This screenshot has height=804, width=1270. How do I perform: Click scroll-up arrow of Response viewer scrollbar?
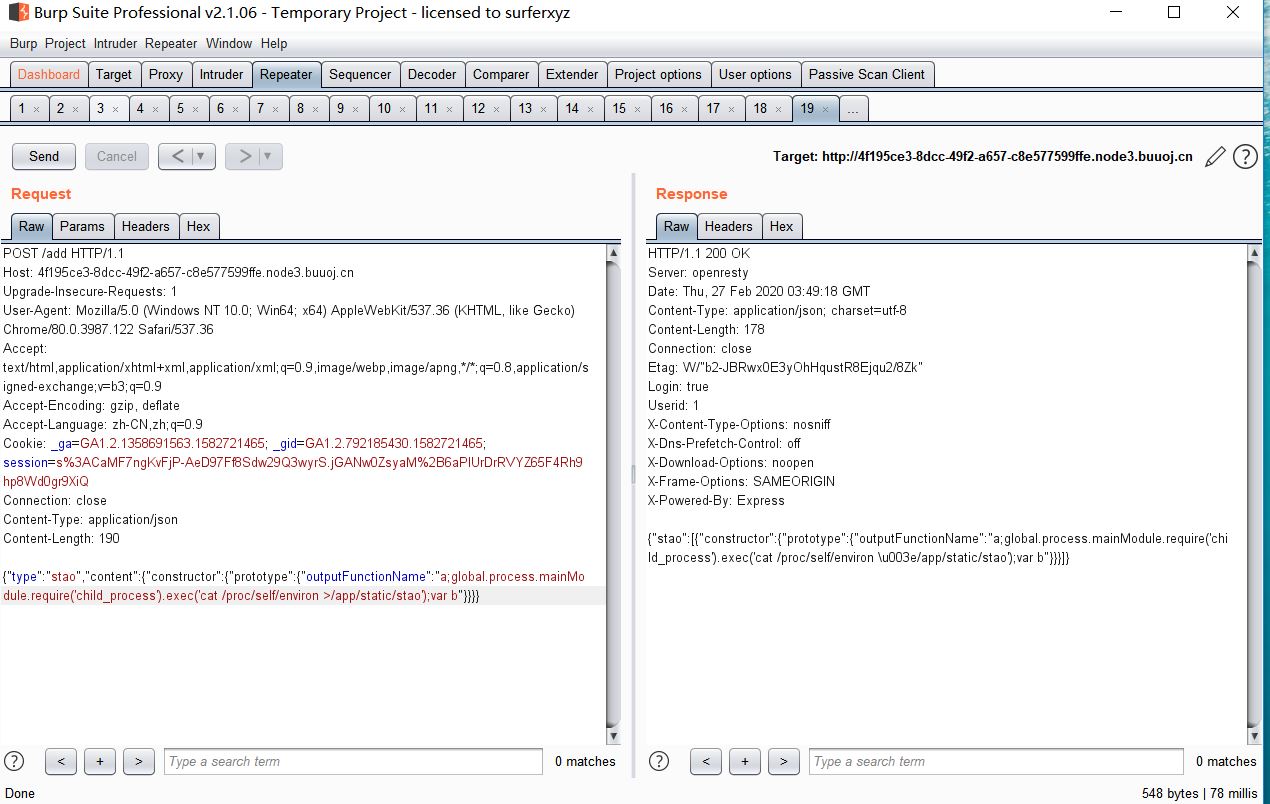pos(1254,253)
